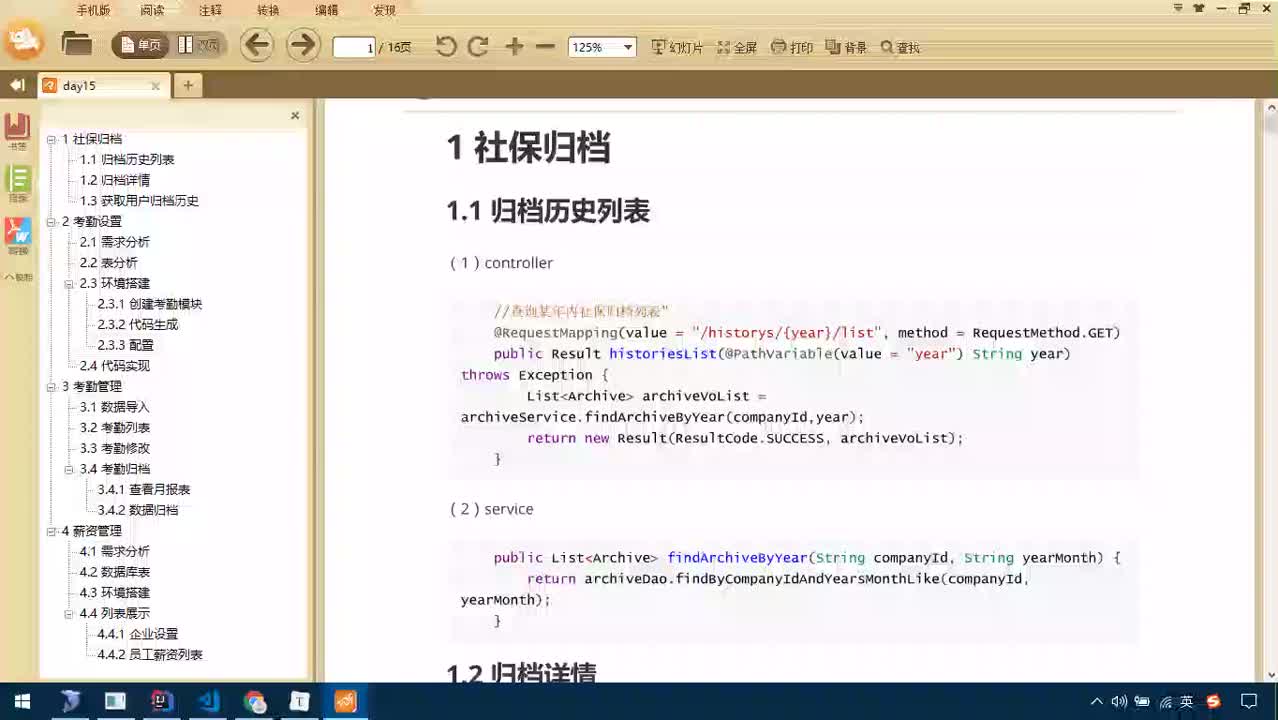Image resolution: width=1278 pixels, height=720 pixels.
Task: Collapse the '2 考勤设置' tree node
Action: coord(51,221)
